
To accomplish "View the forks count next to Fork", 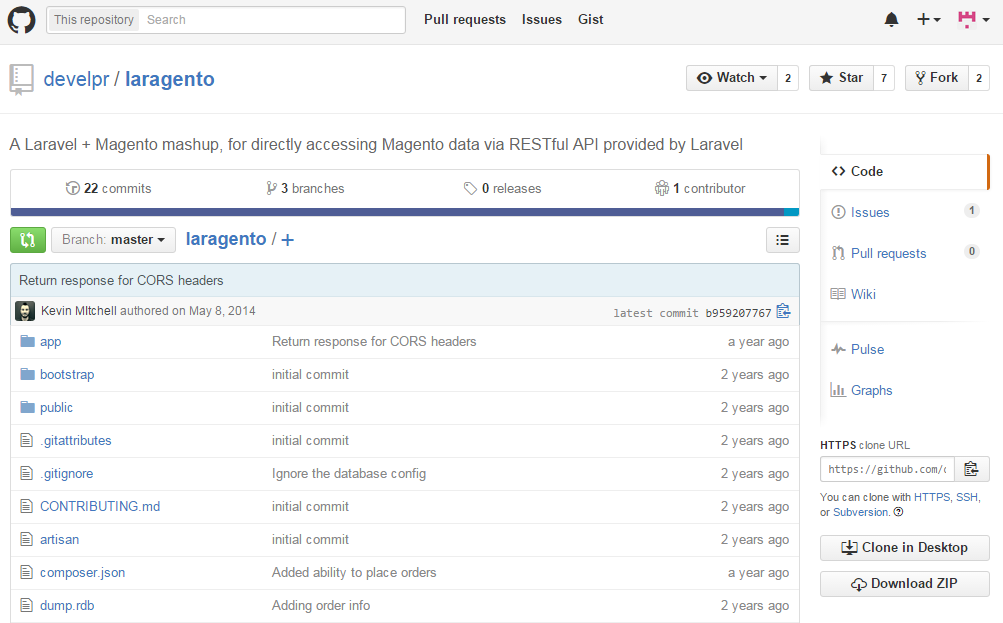I will click(x=979, y=78).
